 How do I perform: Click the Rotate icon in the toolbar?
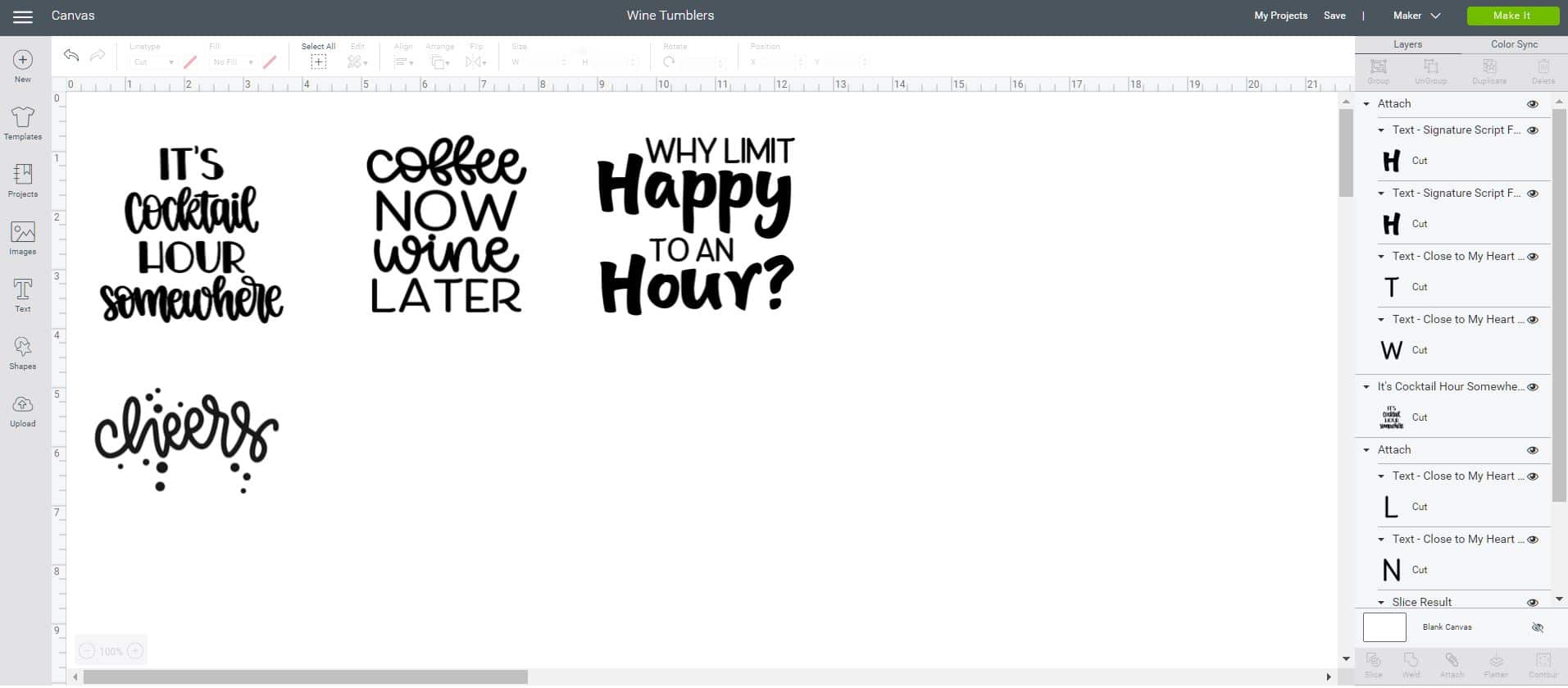(669, 62)
